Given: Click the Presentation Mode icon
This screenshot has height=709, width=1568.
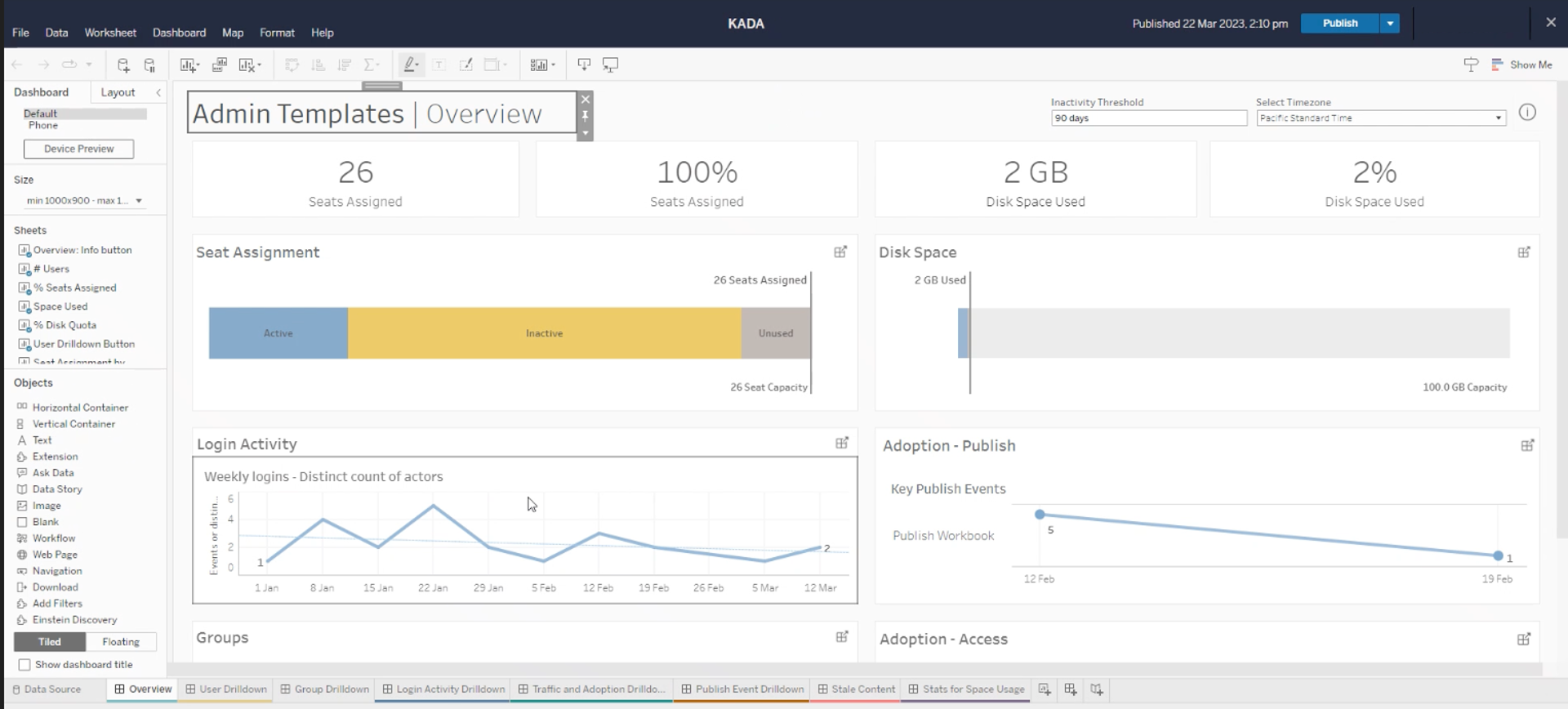Looking at the screenshot, I should coord(610,65).
